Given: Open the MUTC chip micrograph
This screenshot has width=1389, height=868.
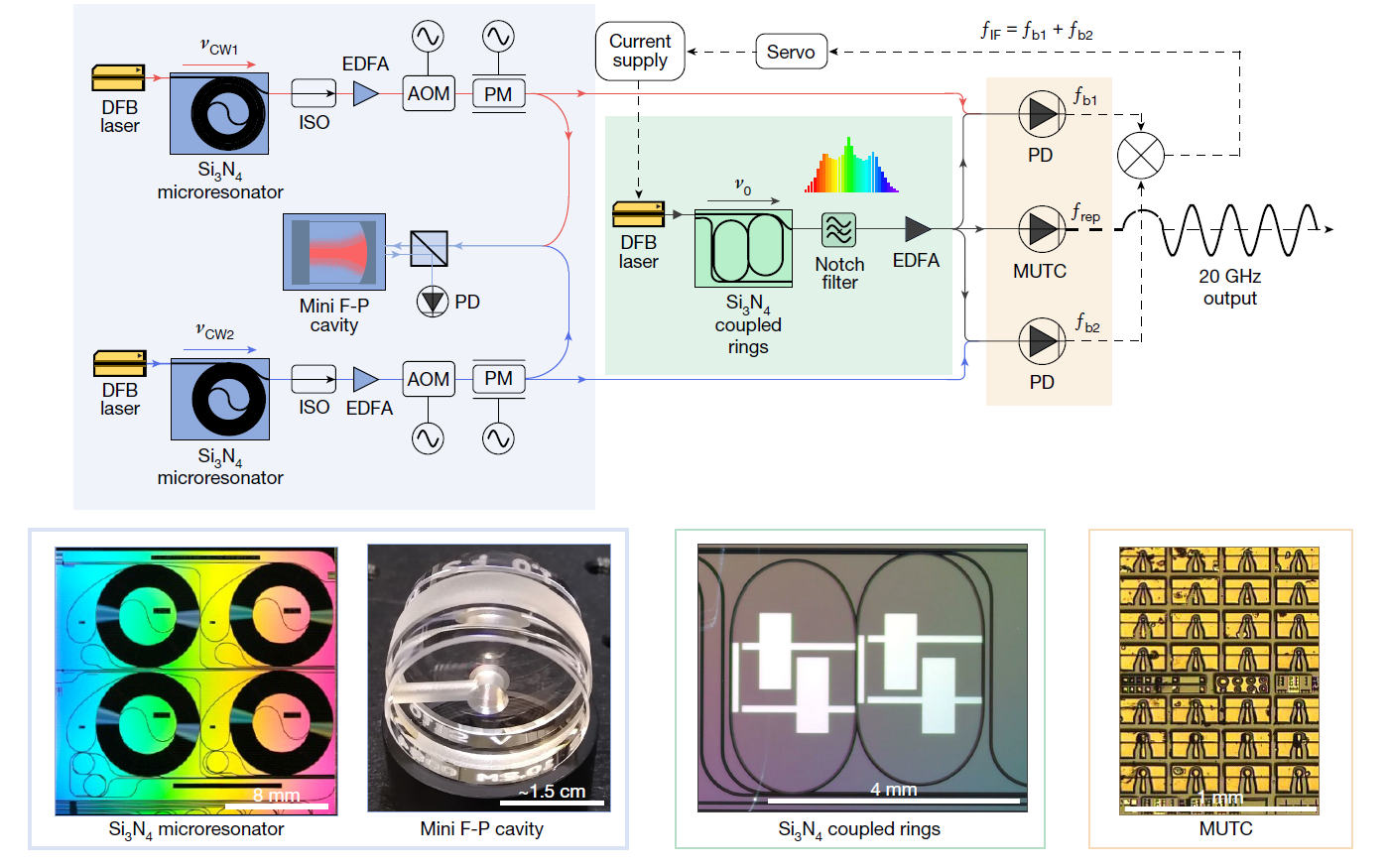Looking at the screenshot, I should point(1219,681).
